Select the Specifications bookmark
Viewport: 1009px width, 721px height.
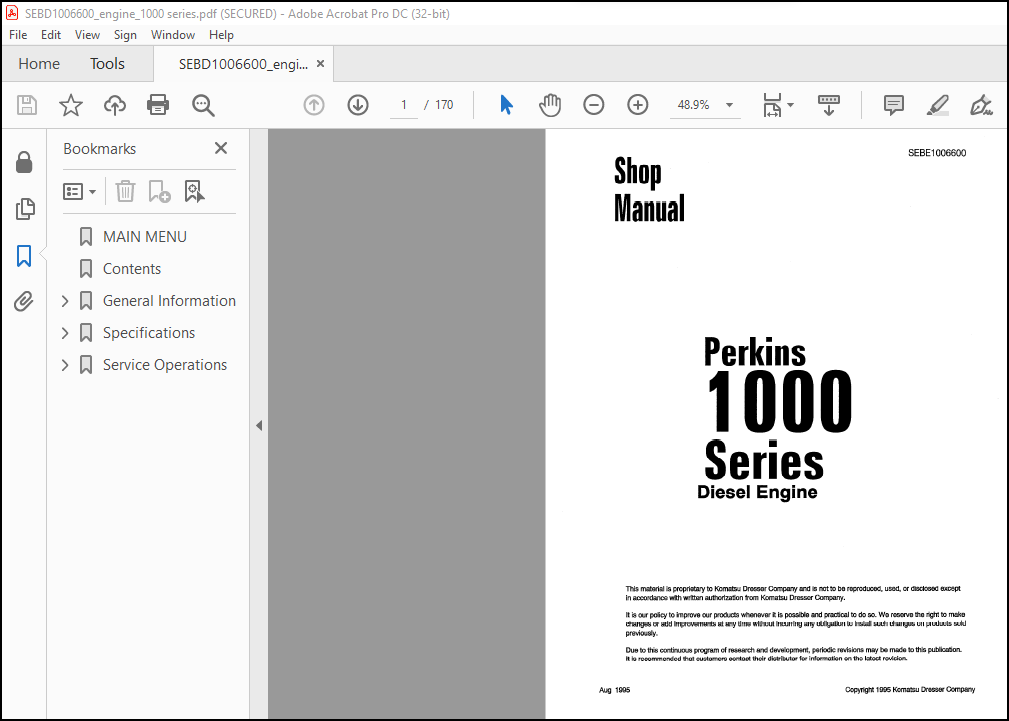click(149, 333)
